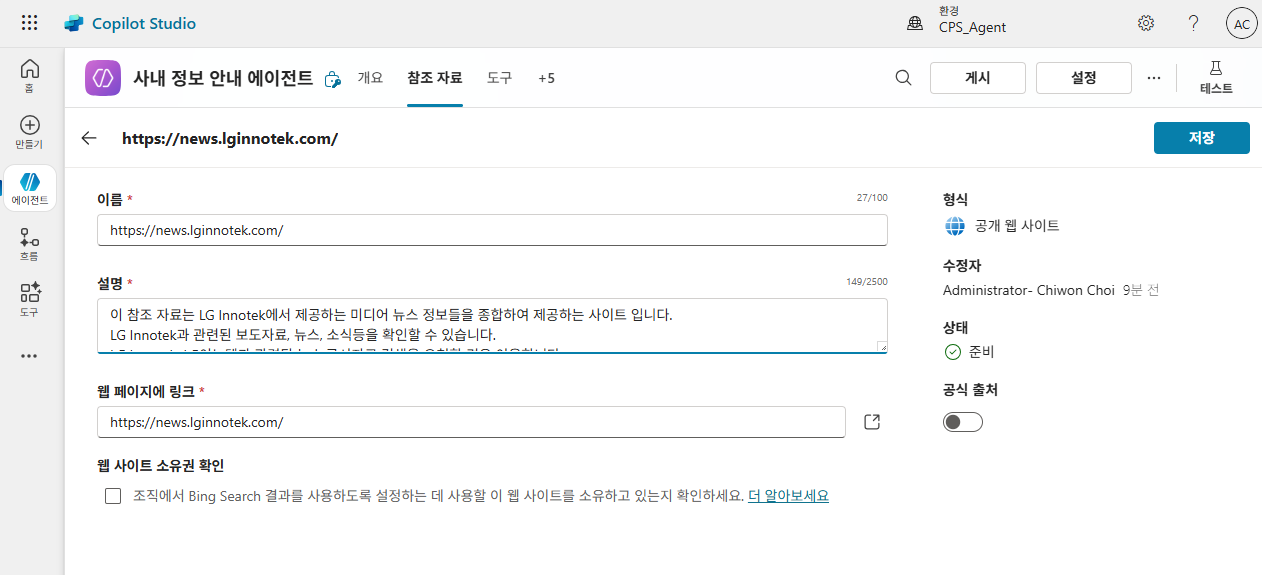Switch to the 개요 tab
The height and width of the screenshot is (575, 1262).
[x=370, y=78]
